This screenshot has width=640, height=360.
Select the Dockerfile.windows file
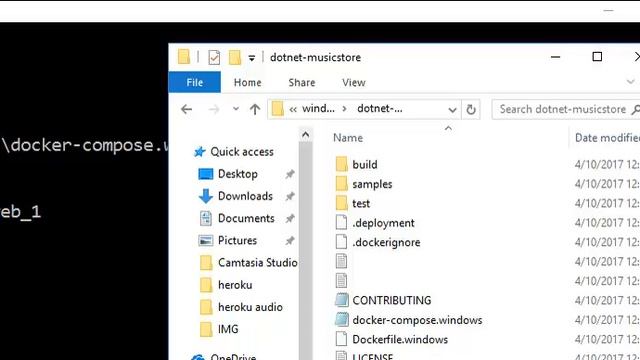coord(400,339)
